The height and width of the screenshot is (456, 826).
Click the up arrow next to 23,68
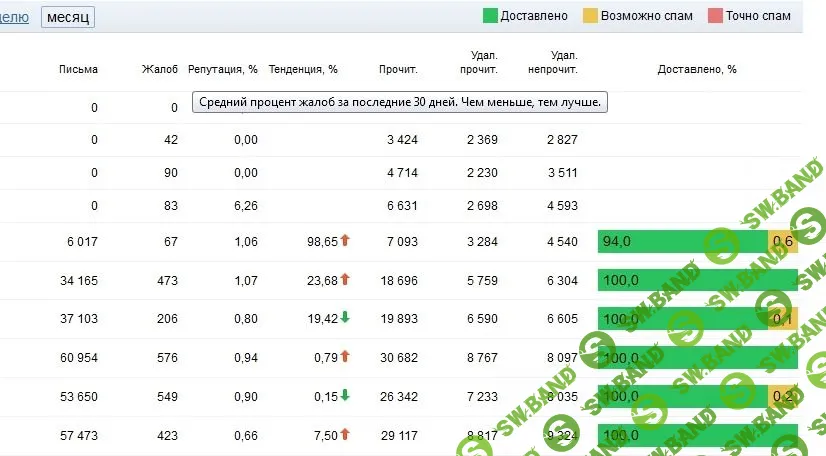click(x=345, y=279)
